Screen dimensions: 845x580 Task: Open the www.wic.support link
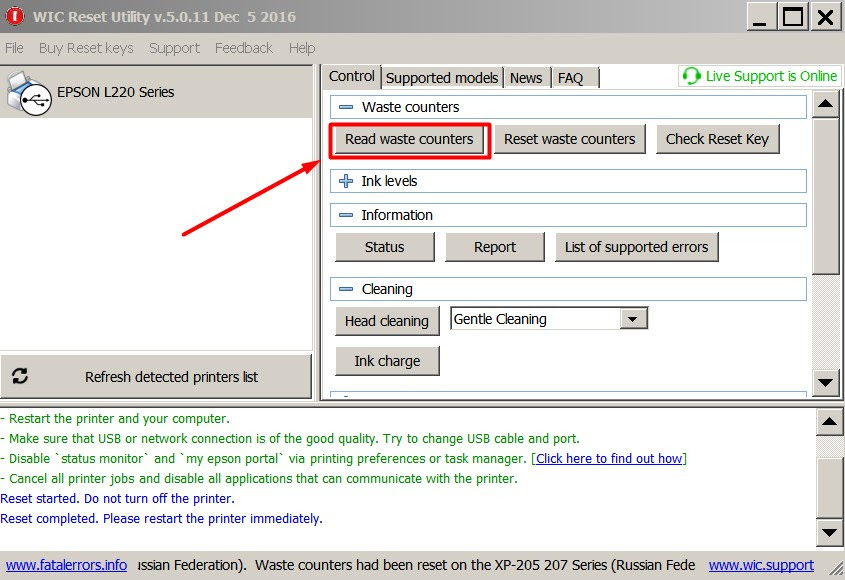coord(761,565)
